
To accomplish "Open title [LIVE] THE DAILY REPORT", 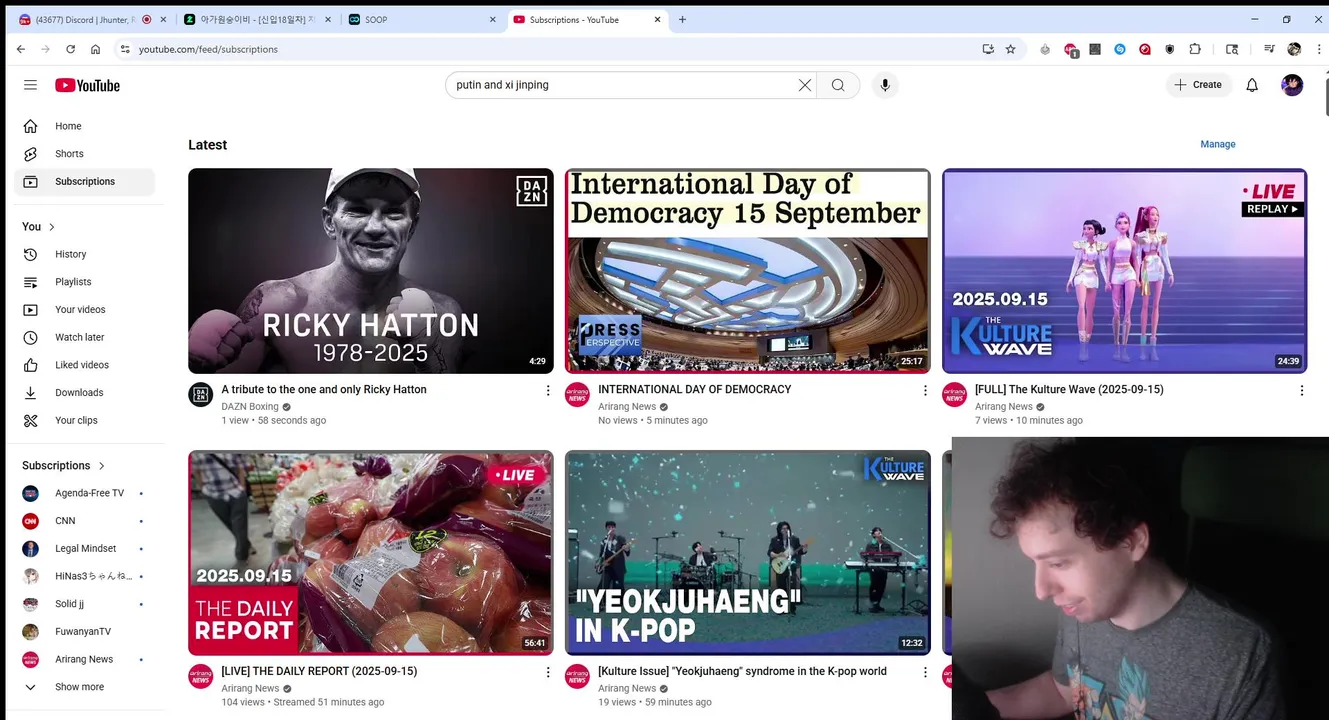I will pyautogui.click(x=319, y=672).
